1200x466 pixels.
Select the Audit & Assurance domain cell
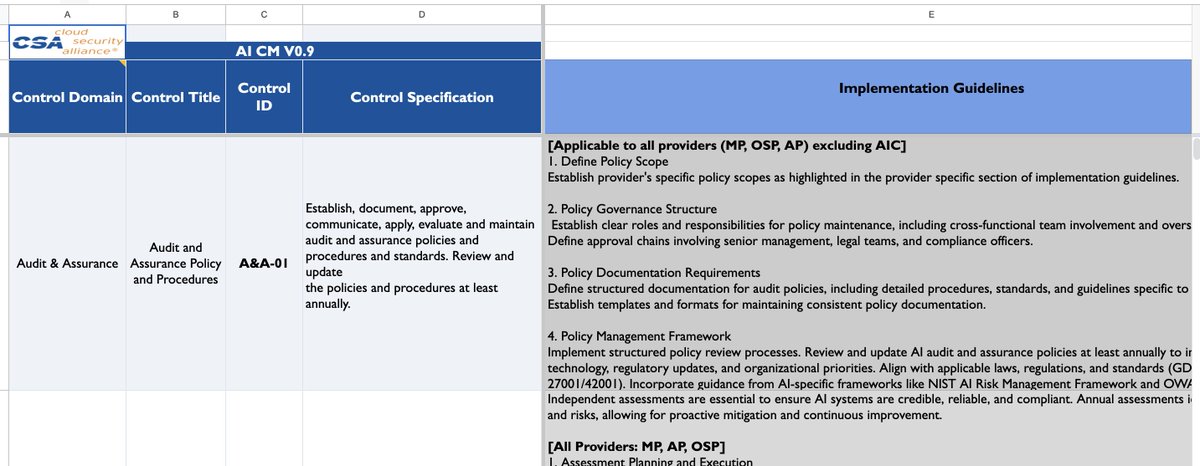[67, 264]
